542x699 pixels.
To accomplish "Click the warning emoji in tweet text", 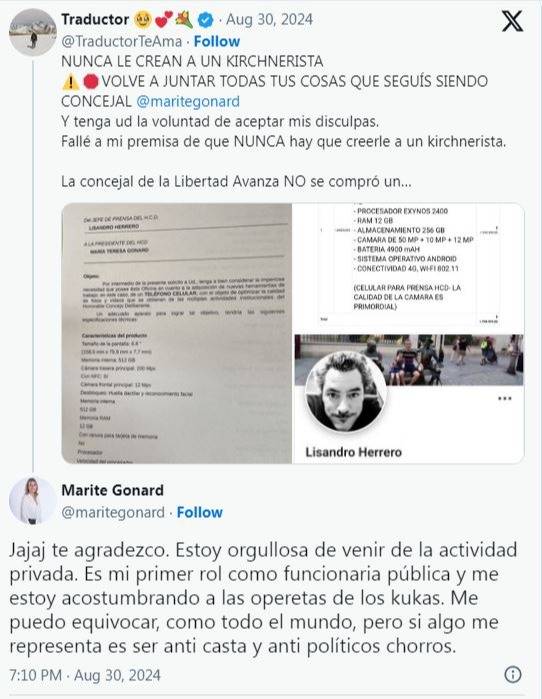I will 70,82.
